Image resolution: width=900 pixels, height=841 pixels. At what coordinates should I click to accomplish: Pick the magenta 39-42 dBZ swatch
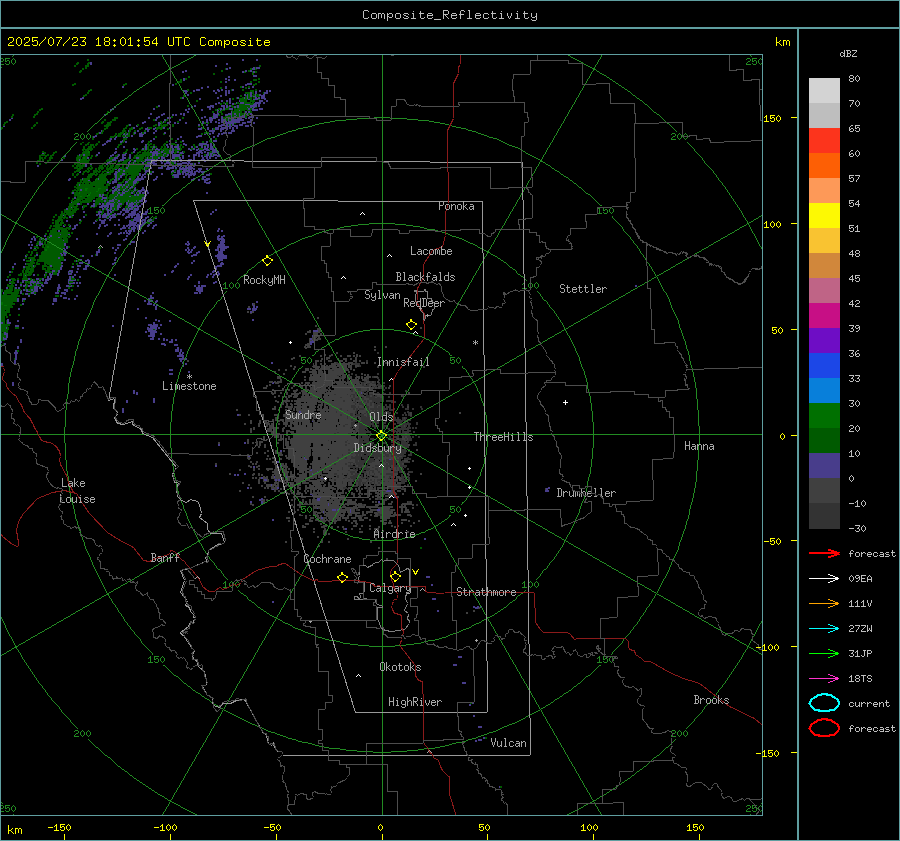click(x=824, y=316)
